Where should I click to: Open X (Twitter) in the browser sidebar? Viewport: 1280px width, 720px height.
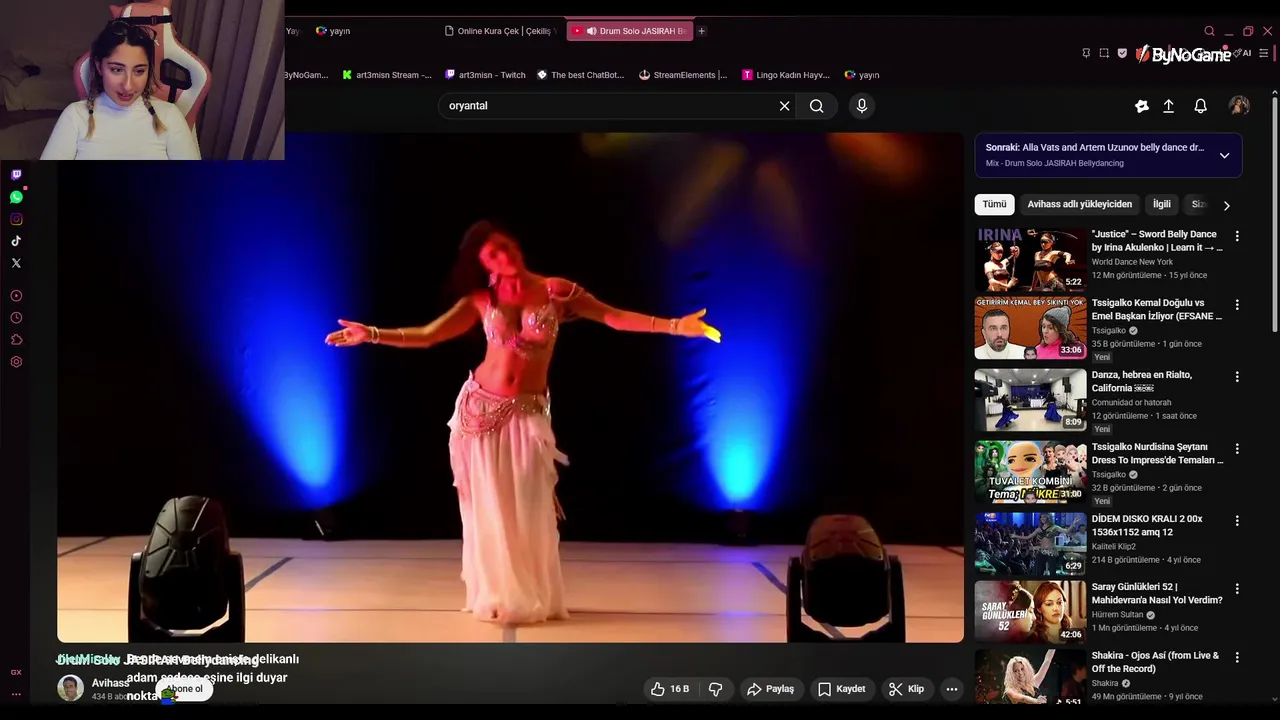point(16,263)
